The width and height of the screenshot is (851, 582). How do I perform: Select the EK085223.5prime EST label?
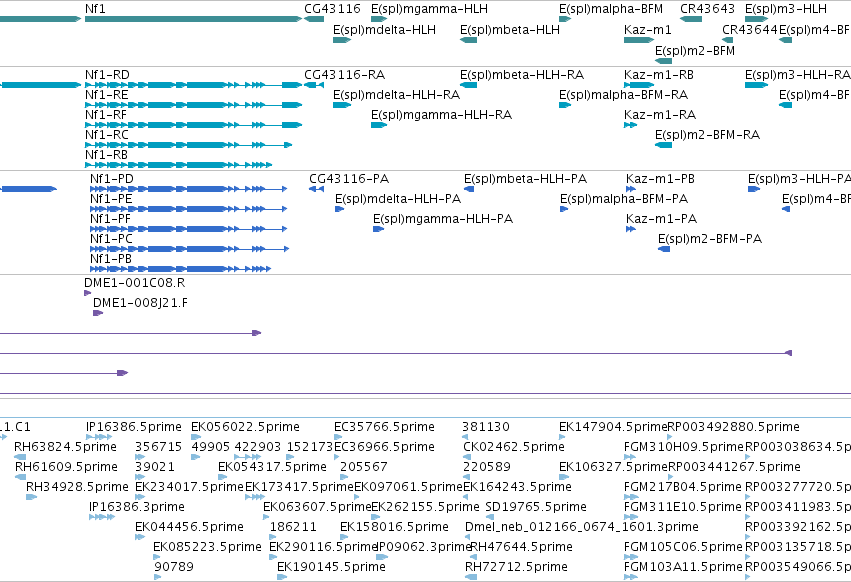(207, 547)
